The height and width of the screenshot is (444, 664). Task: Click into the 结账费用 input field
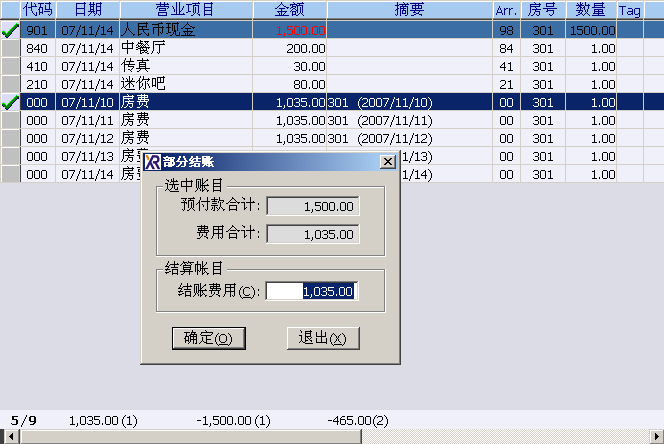(x=312, y=291)
